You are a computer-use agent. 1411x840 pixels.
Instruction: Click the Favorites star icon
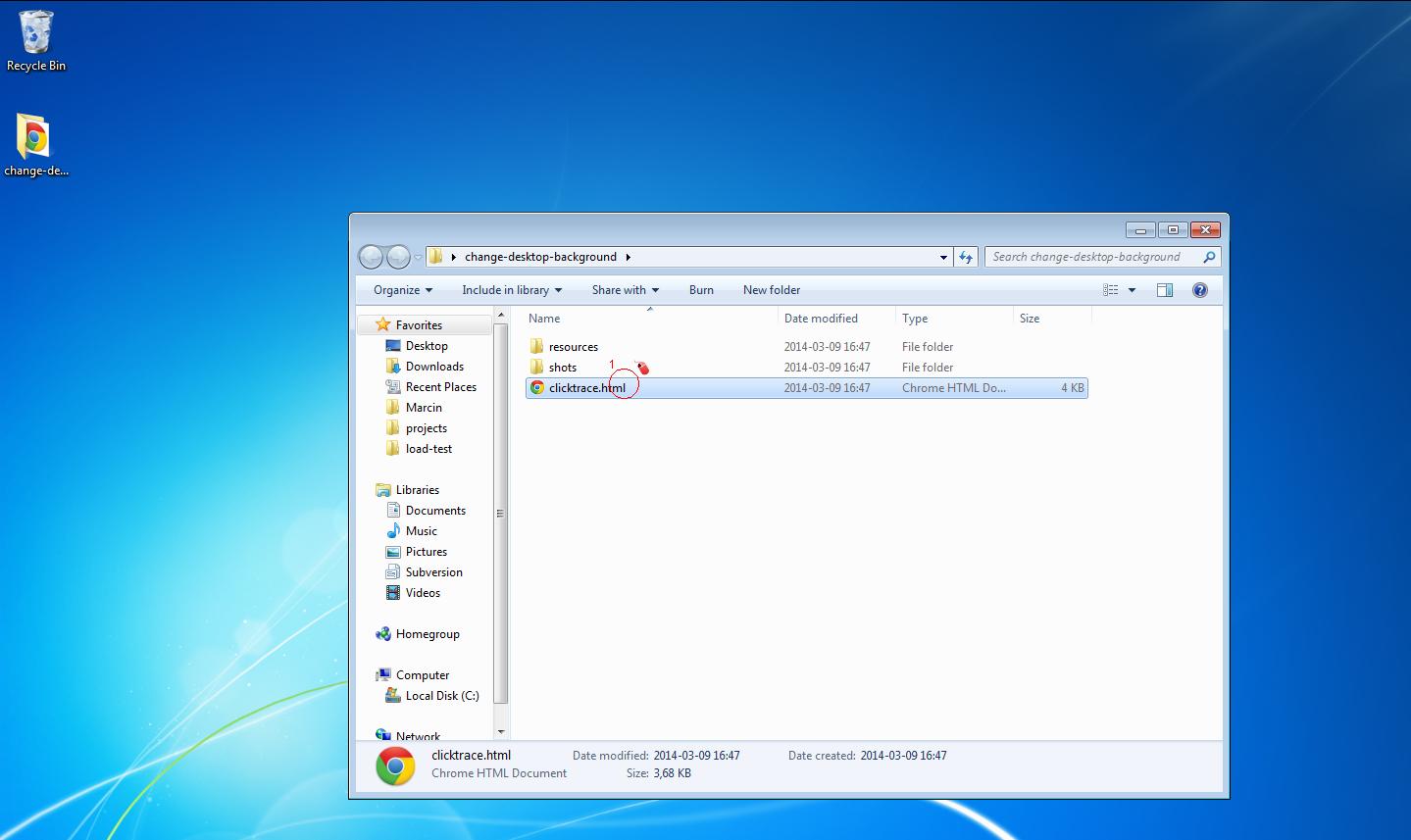[x=383, y=324]
